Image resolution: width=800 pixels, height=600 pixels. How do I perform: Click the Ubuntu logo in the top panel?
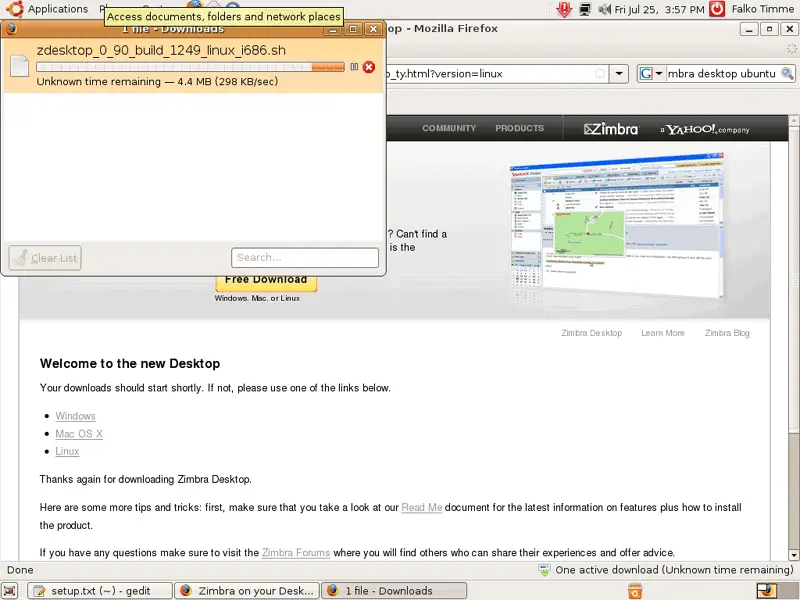(x=14, y=9)
